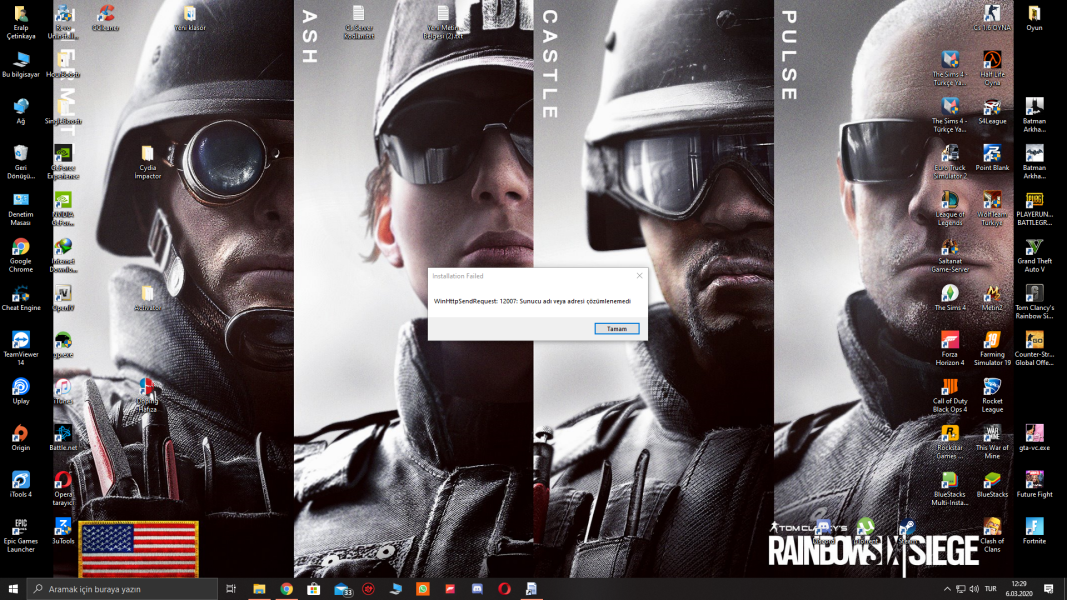Select the Grand Theft Auto V icon
The height and width of the screenshot is (600, 1067).
pyautogui.click(x=1034, y=248)
